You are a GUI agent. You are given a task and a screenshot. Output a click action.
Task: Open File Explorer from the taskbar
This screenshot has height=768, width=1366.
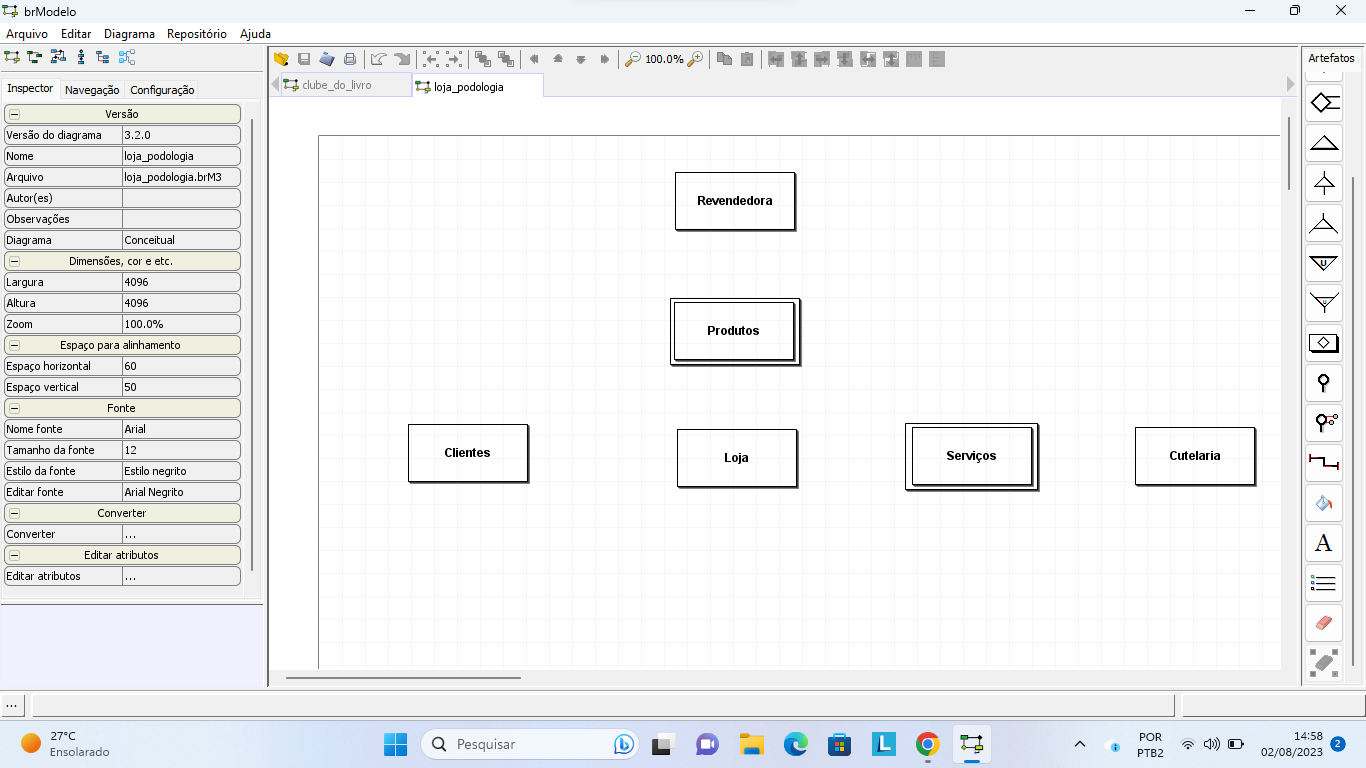tap(751, 744)
